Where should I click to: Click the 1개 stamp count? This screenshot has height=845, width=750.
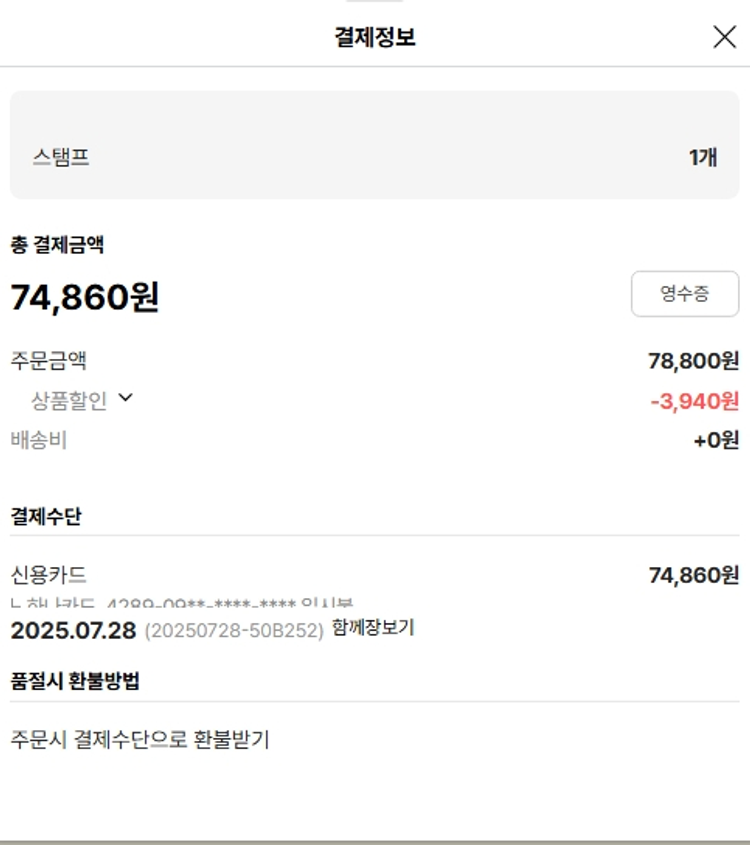pos(703,157)
